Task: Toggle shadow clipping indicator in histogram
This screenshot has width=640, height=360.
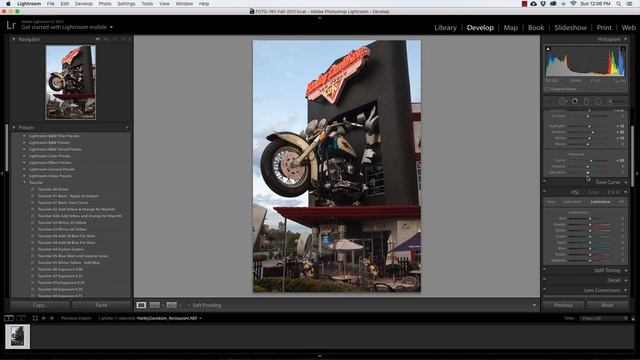Action: pyautogui.click(x=548, y=49)
